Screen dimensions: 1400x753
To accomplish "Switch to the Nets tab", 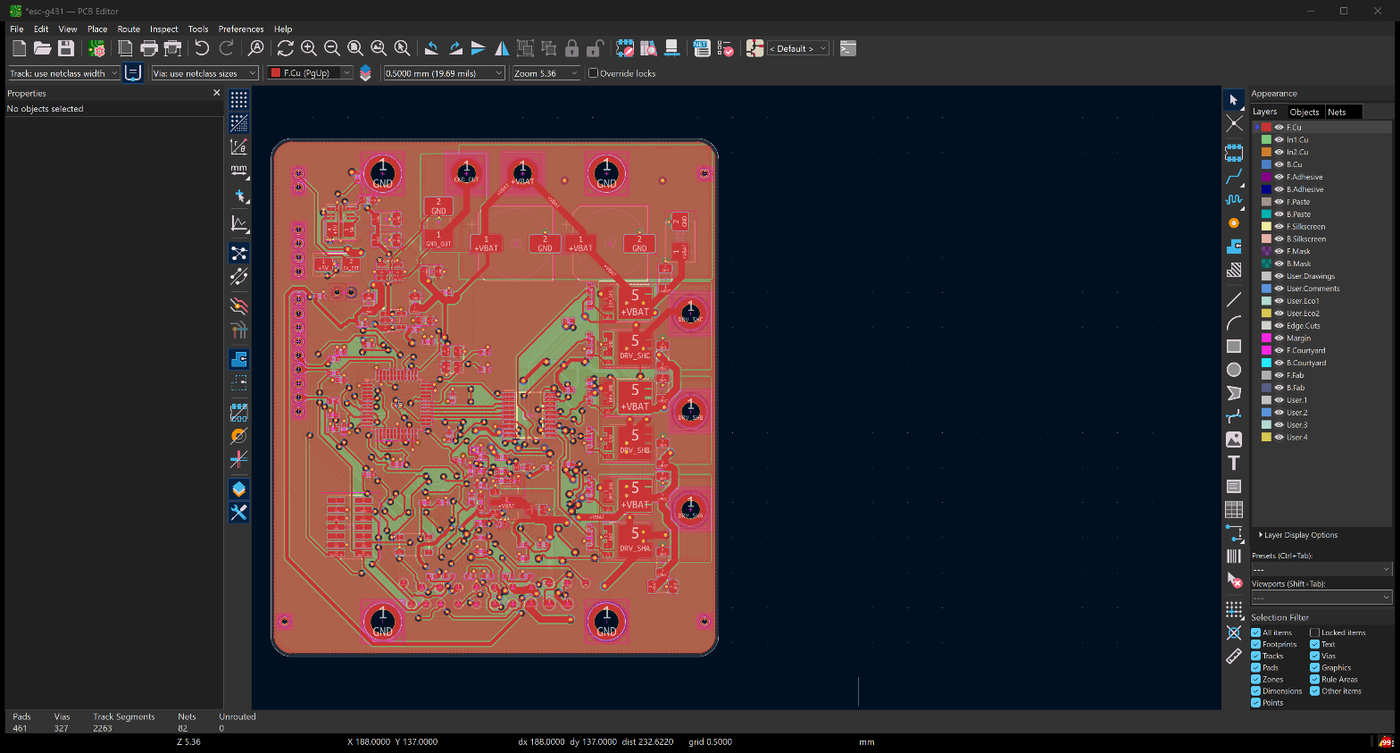I will (x=1337, y=112).
